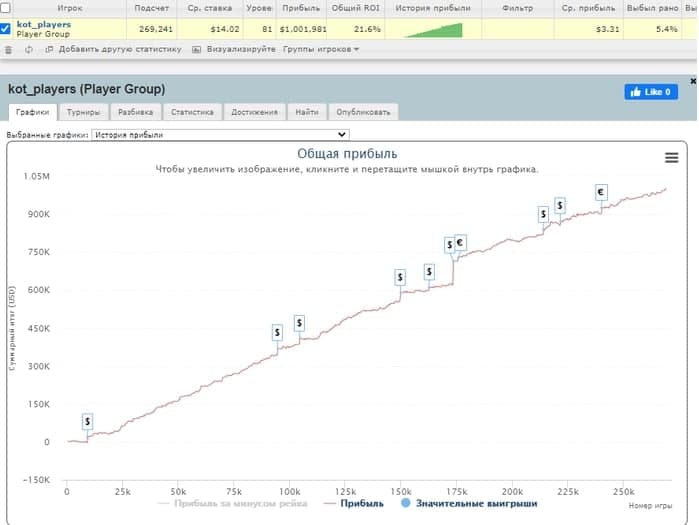Uncheck the kot_players row checkbox
This screenshot has width=699, height=525.
point(5,29)
